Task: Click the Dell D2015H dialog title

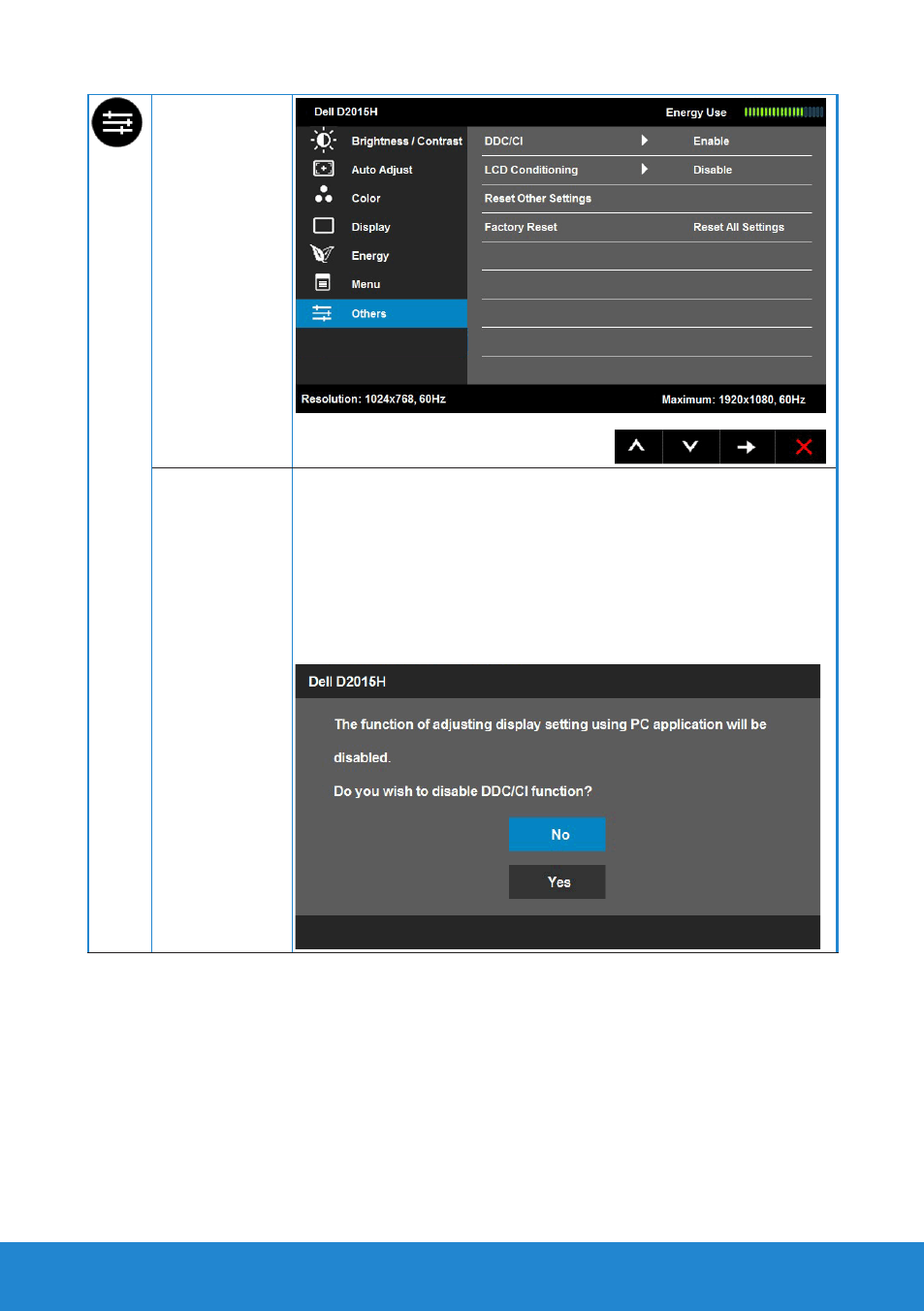Action: click(347, 682)
